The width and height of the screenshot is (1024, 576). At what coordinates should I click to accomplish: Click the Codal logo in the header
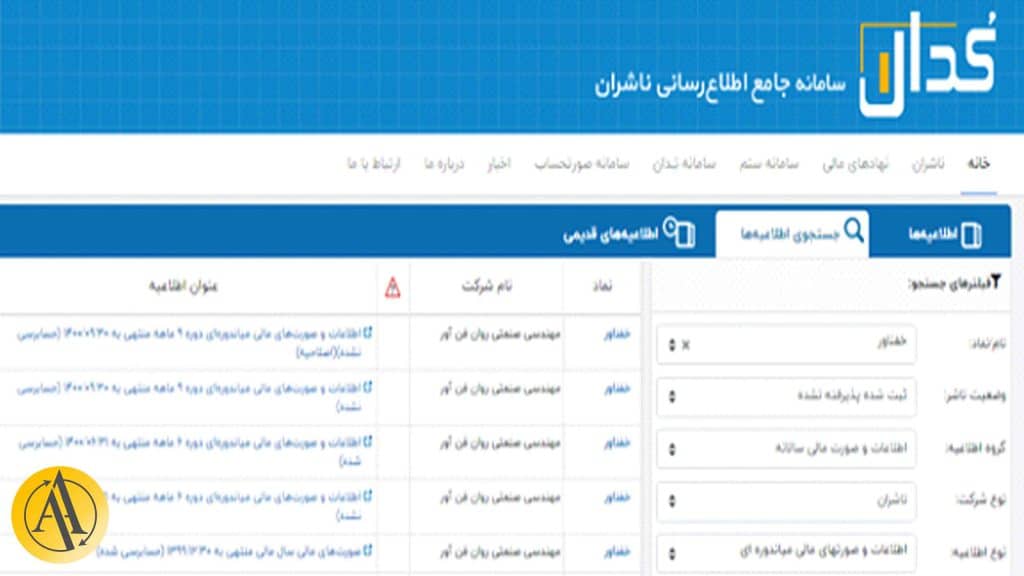pyautogui.click(x=929, y=64)
